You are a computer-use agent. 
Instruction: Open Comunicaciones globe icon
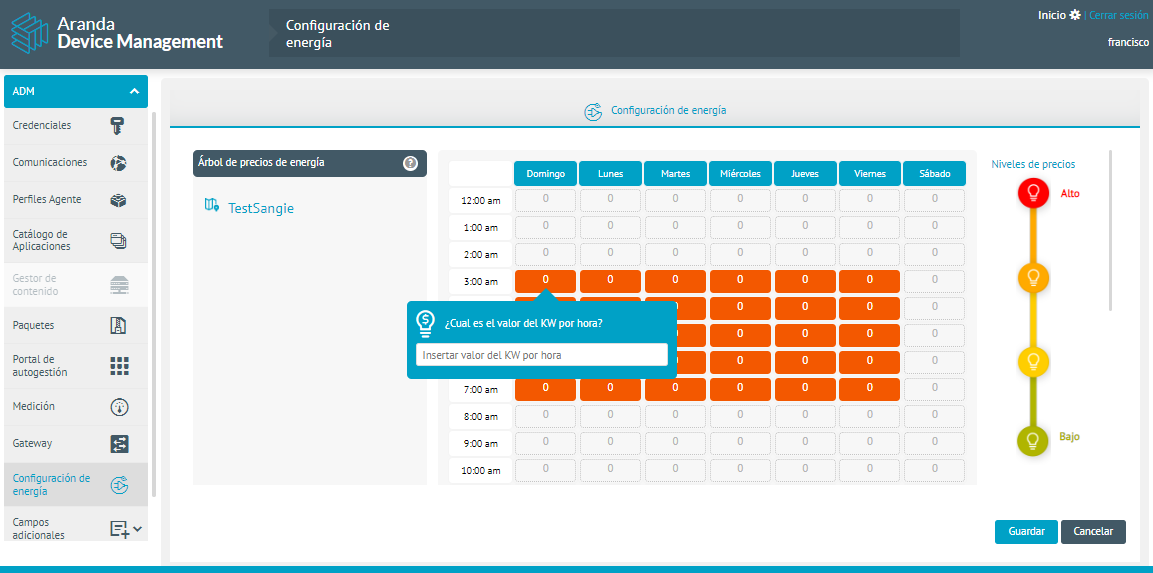point(118,163)
